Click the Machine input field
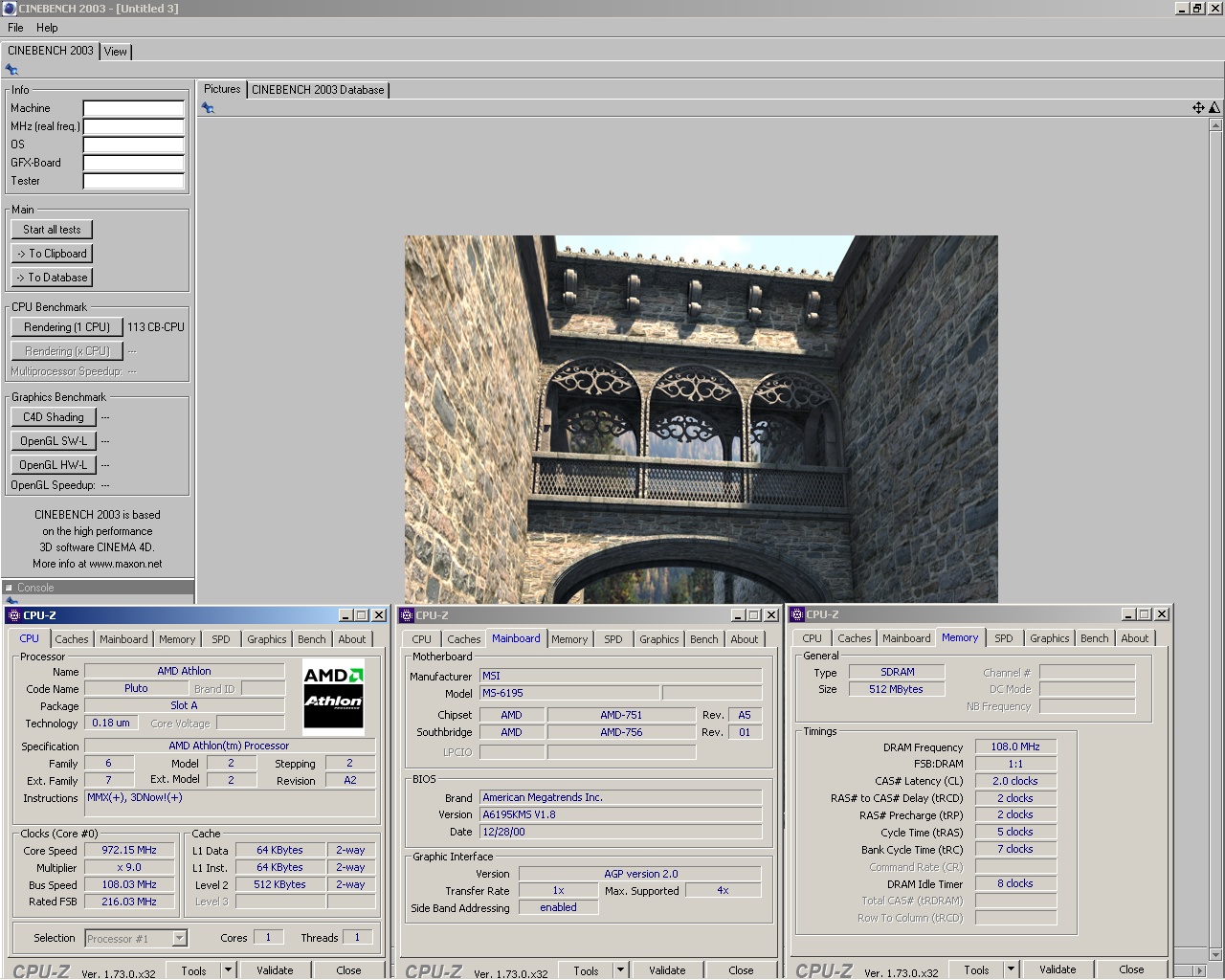The image size is (1225, 980). click(x=133, y=108)
